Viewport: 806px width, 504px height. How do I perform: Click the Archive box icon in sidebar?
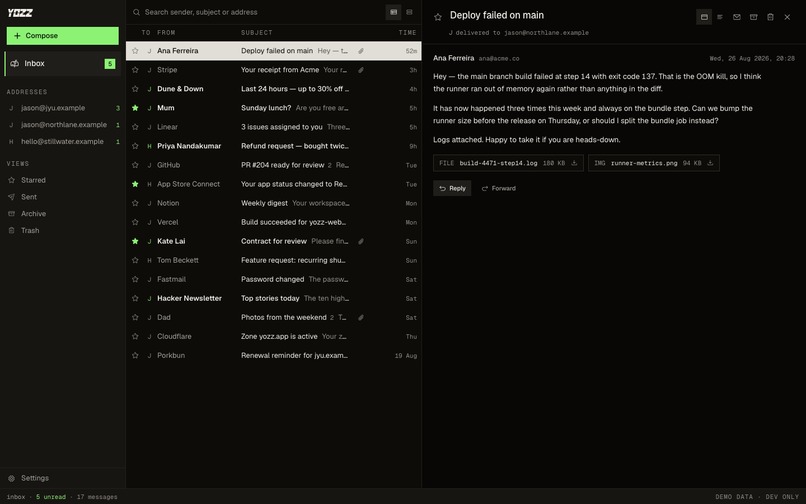point(11,213)
